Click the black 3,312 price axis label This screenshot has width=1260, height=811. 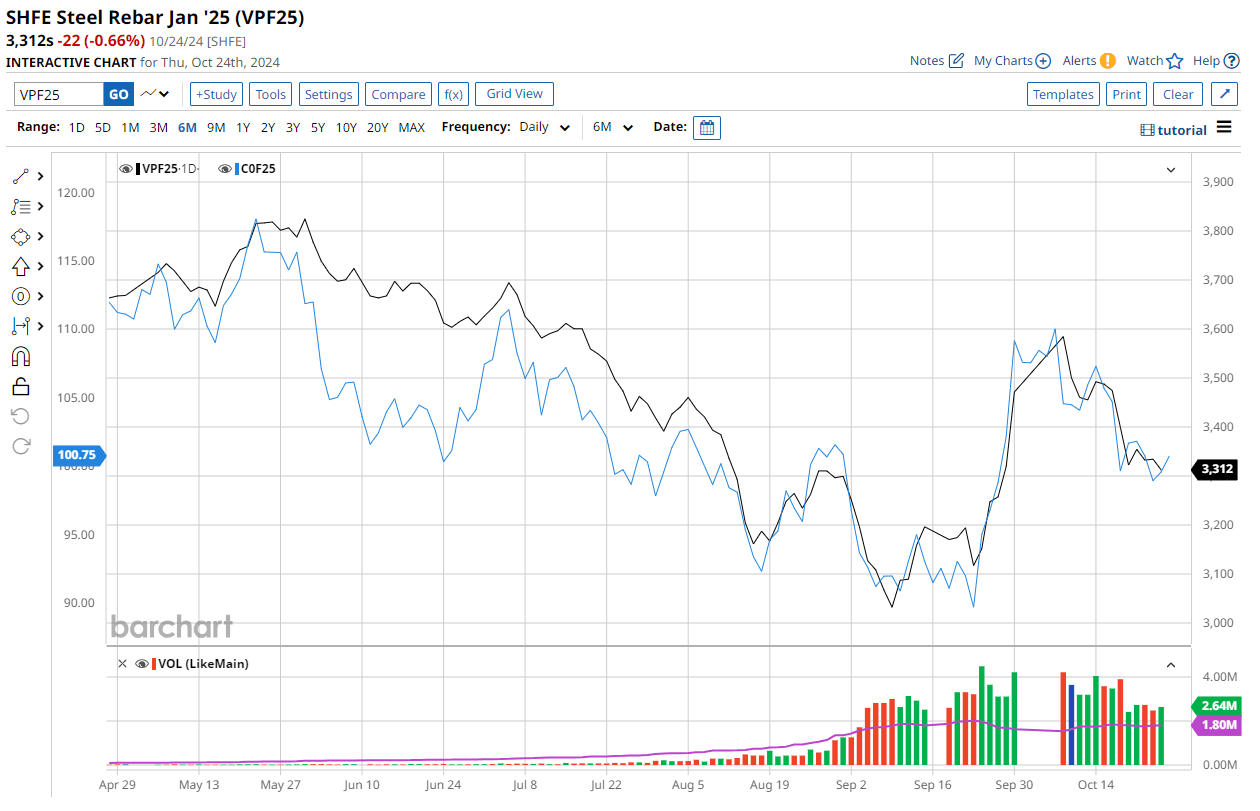1214,469
